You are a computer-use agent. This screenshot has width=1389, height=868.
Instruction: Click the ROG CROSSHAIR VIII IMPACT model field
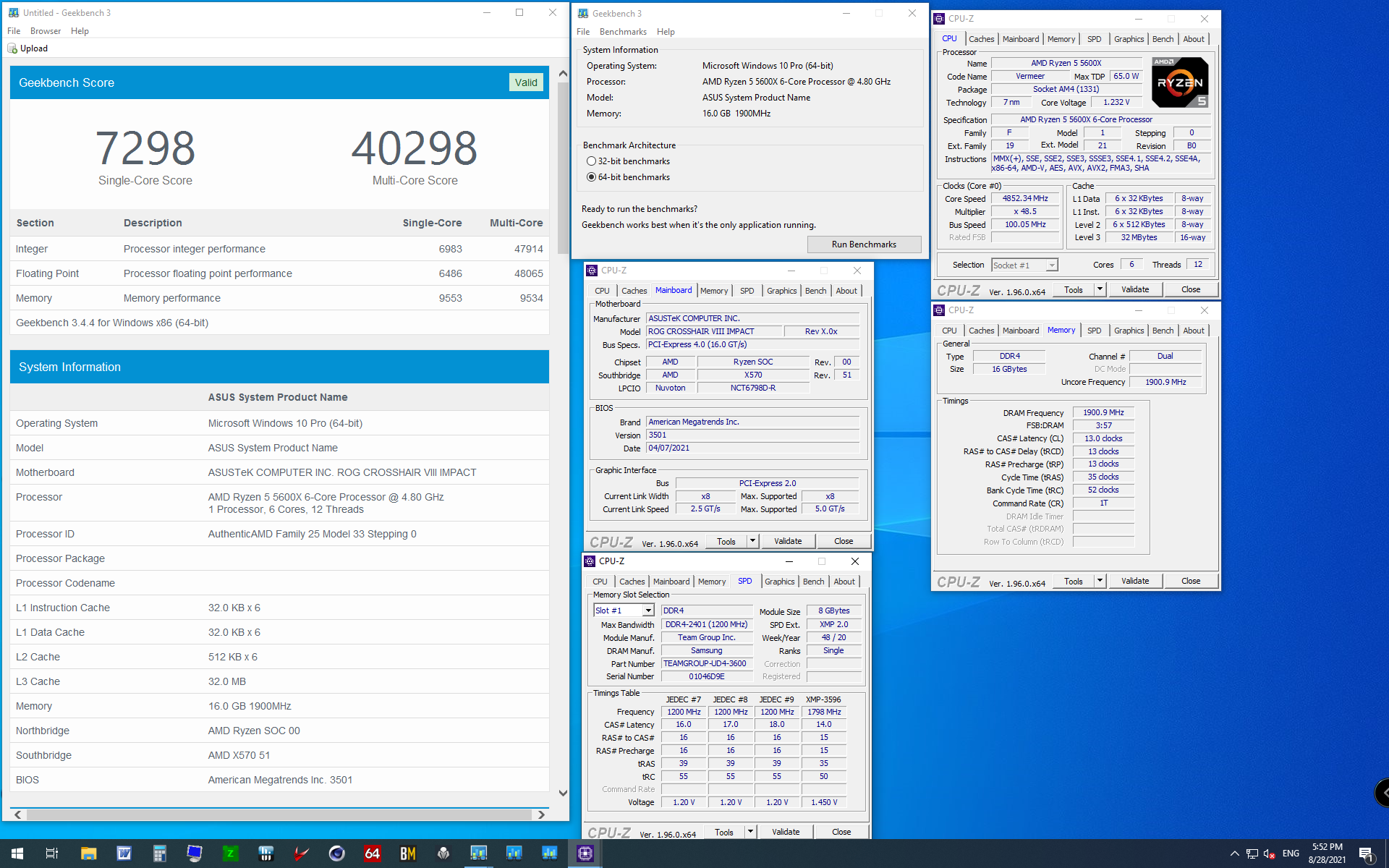[713, 331]
